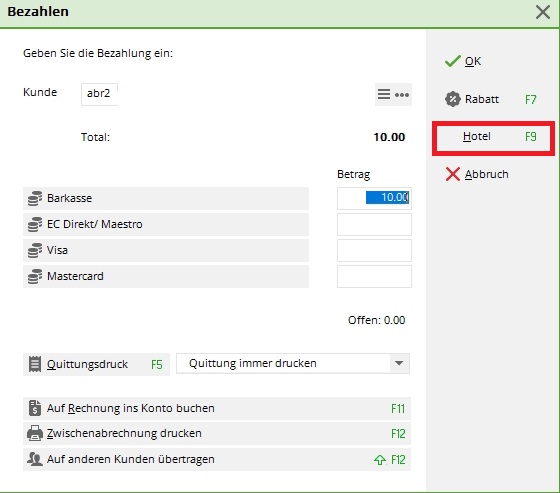Click the Kunde field containing abr2
Screen dimensions: 560x493
point(99,94)
